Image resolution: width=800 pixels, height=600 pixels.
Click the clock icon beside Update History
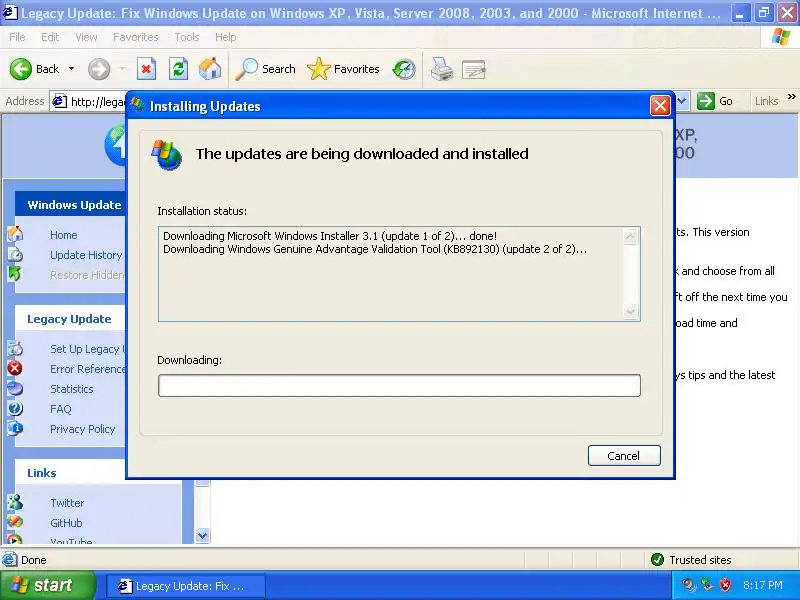pos(15,254)
